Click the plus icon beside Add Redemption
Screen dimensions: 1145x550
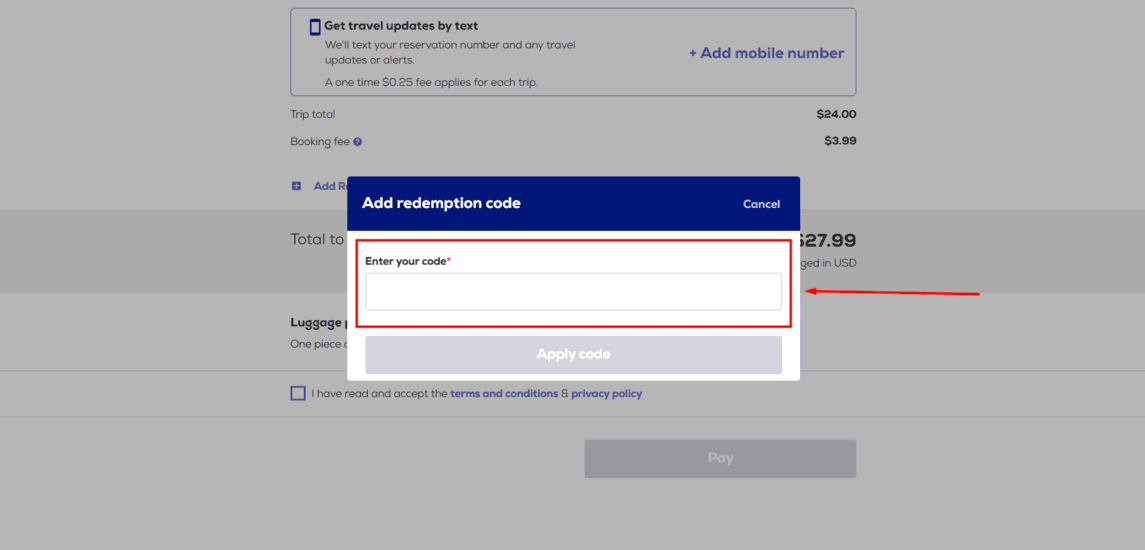(x=296, y=186)
